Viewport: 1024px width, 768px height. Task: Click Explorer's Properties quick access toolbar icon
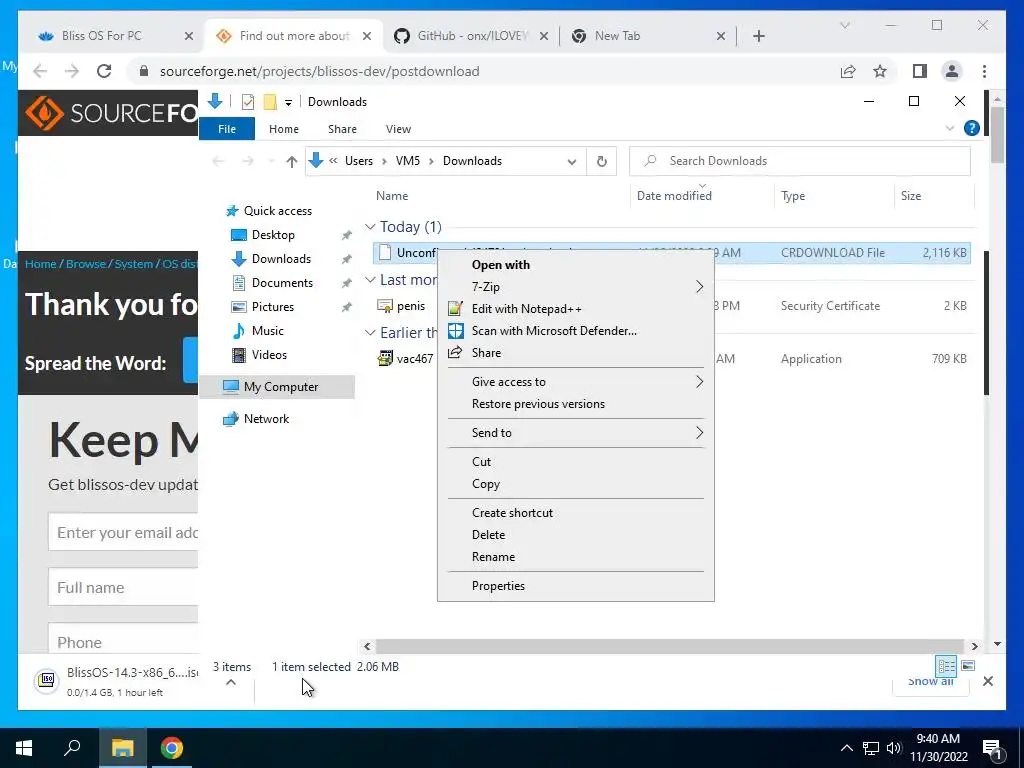248,102
